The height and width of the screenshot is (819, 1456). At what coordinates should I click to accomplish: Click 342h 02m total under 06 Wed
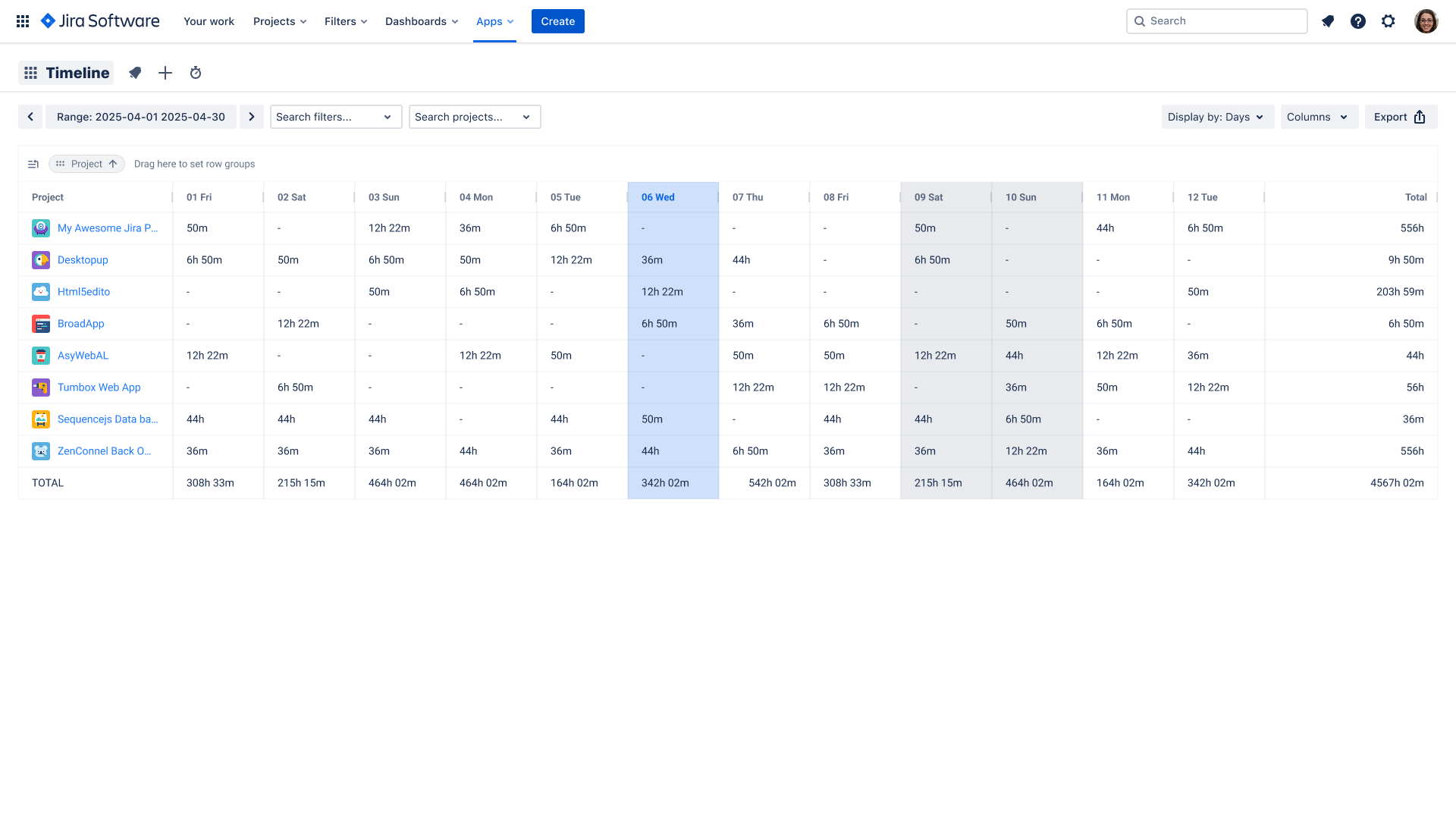(665, 483)
